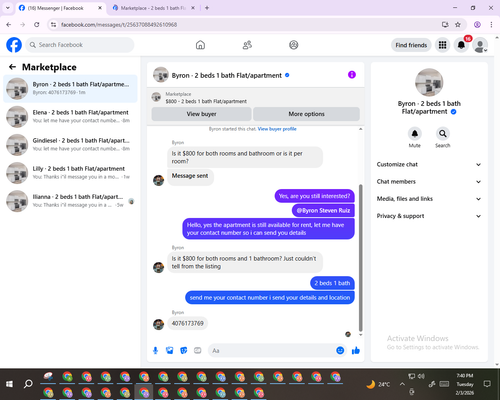Open the Notifications bell with 16 badge

(x=462, y=45)
